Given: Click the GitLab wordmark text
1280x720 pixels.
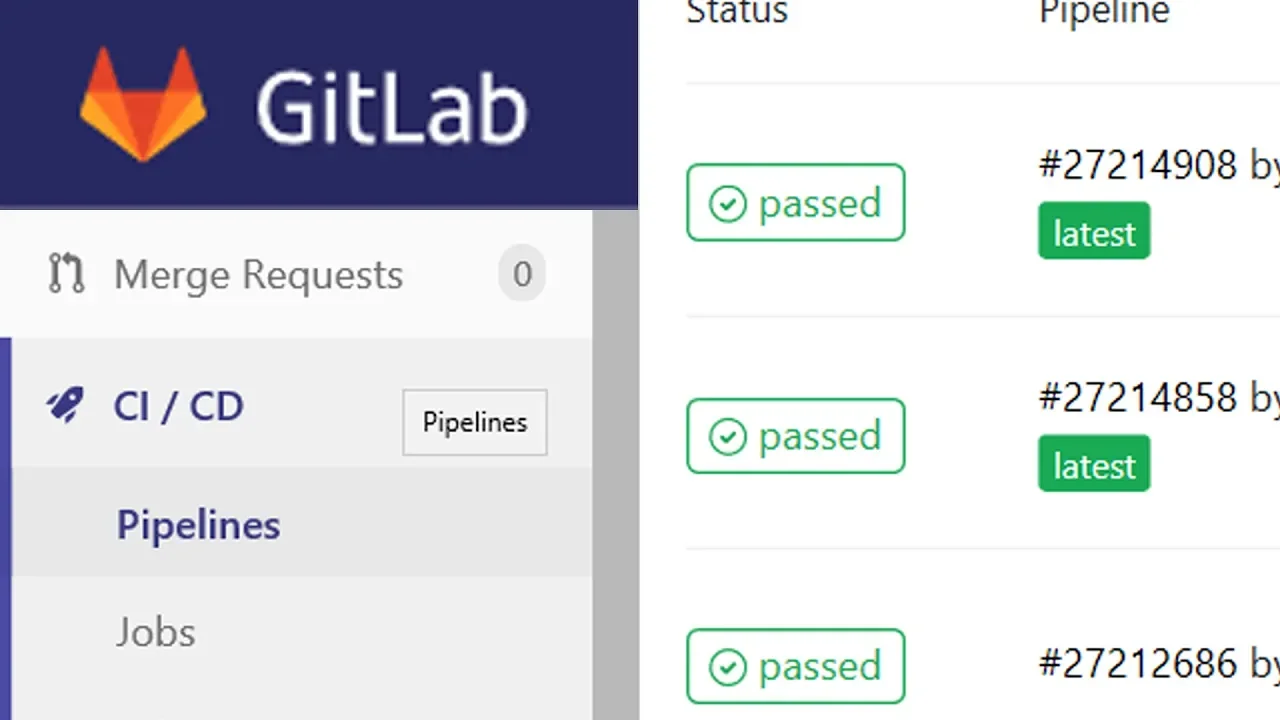Looking at the screenshot, I should click(x=391, y=107).
